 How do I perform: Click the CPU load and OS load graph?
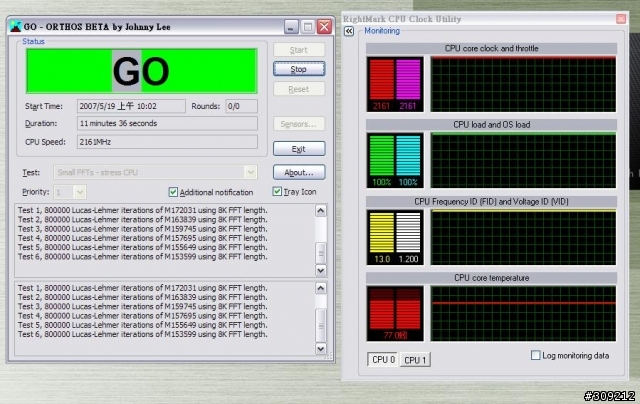pos(523,160)
